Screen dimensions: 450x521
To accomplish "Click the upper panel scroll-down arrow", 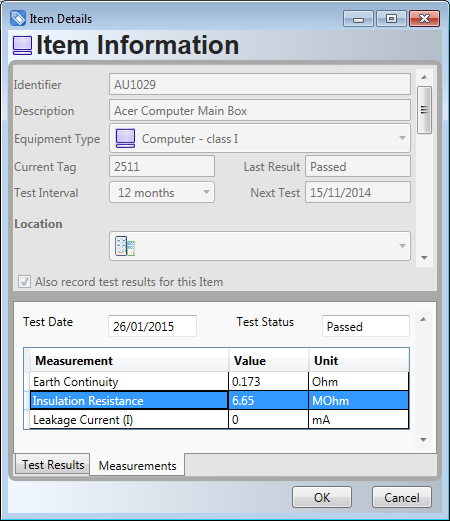I will click(424, 258).
